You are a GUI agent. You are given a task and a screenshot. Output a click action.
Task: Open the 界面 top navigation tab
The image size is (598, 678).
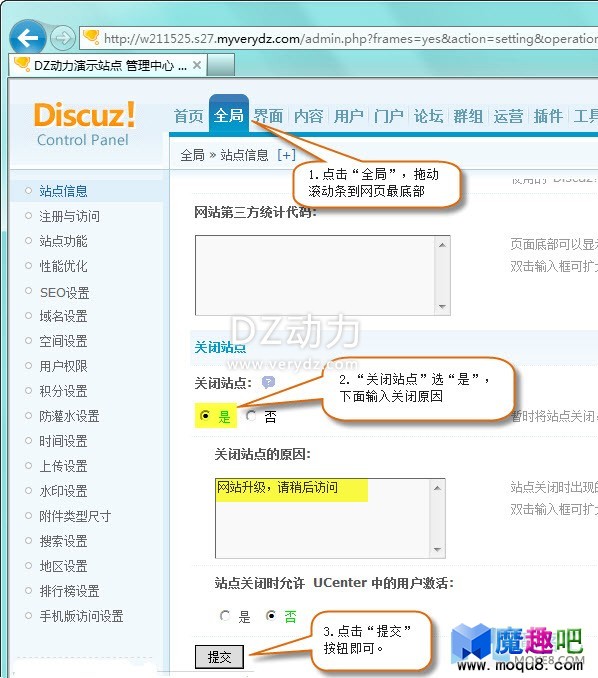pyautogui.click(x=269, y=116)
